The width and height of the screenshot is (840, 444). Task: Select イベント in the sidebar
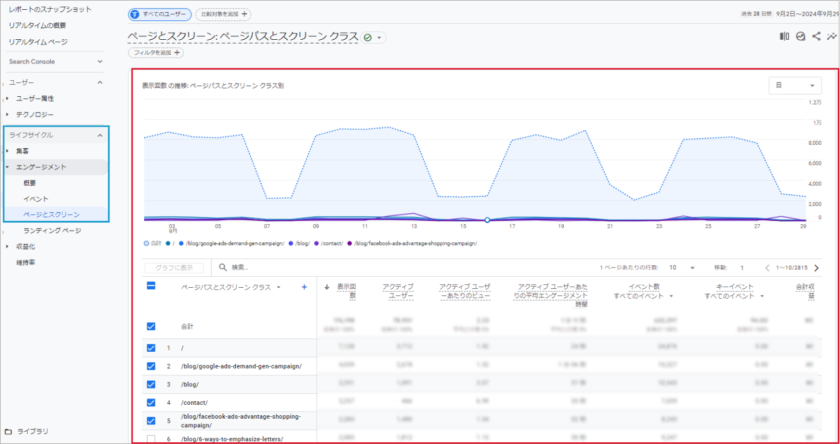(x=36, y=198)
